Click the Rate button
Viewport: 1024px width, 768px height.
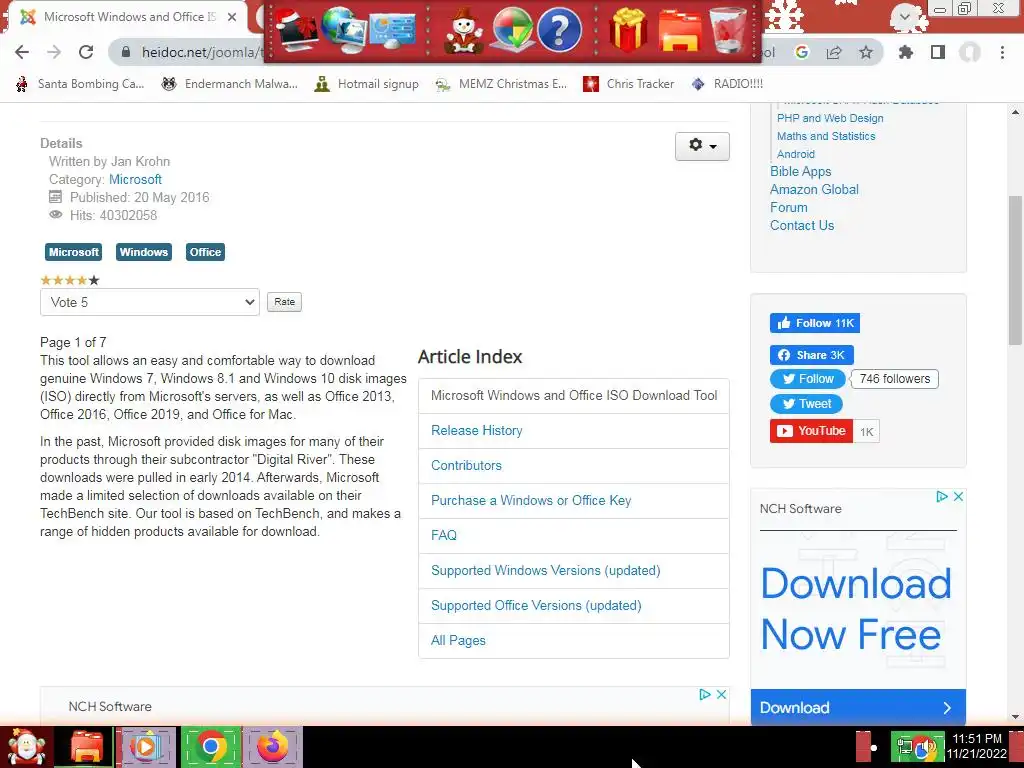[x=285, y=302]
